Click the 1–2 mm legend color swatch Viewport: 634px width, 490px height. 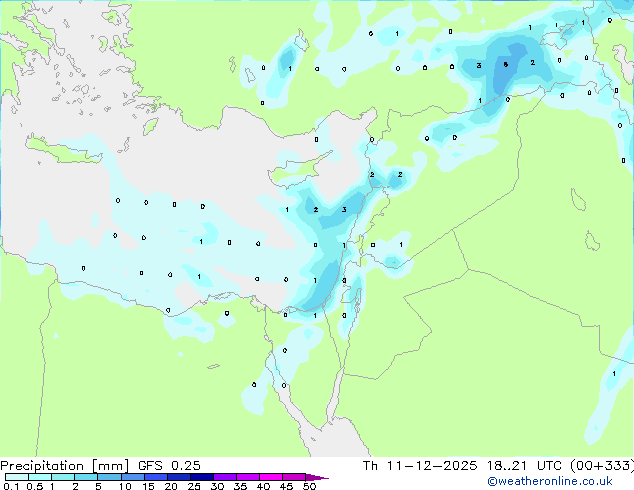[63, 477]
